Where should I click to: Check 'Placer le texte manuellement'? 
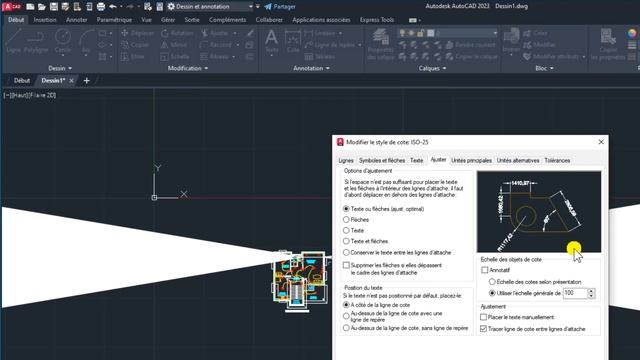(x=484, y=317)
